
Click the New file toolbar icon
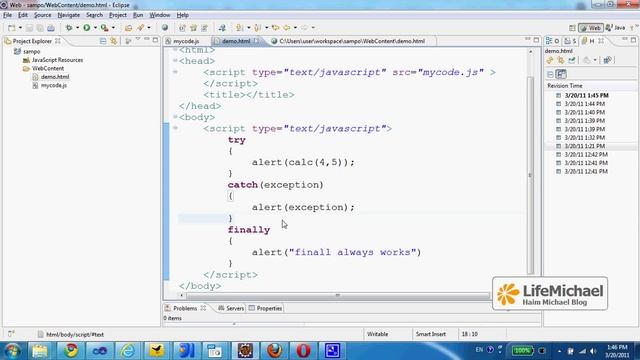tap(11, 28)
